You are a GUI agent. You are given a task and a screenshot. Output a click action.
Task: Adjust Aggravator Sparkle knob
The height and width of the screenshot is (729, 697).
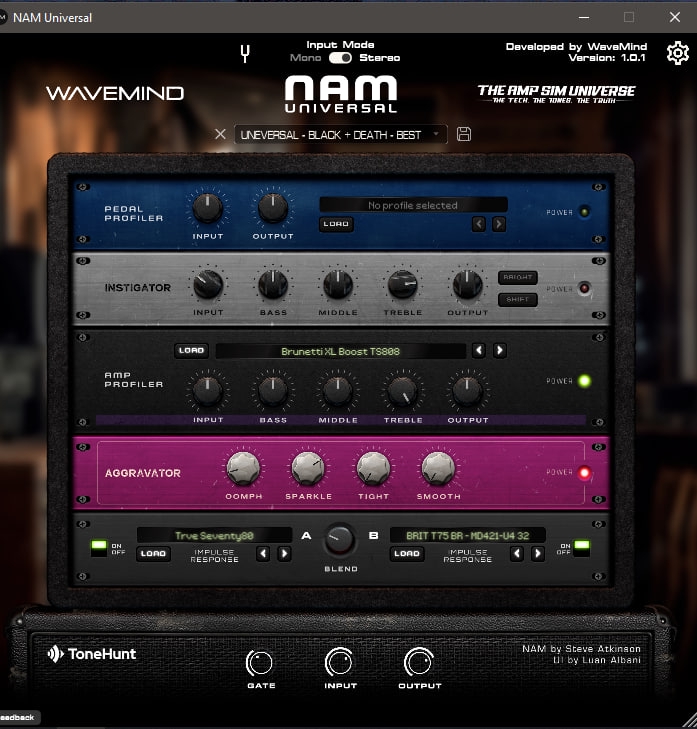coord(308,468)
